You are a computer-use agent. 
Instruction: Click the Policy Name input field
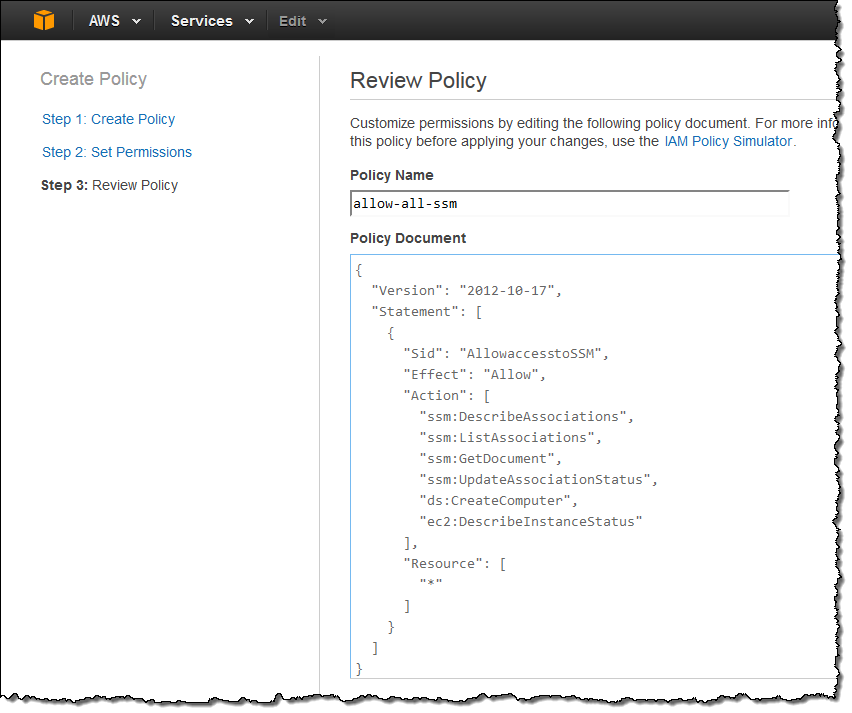coord(569,204)
